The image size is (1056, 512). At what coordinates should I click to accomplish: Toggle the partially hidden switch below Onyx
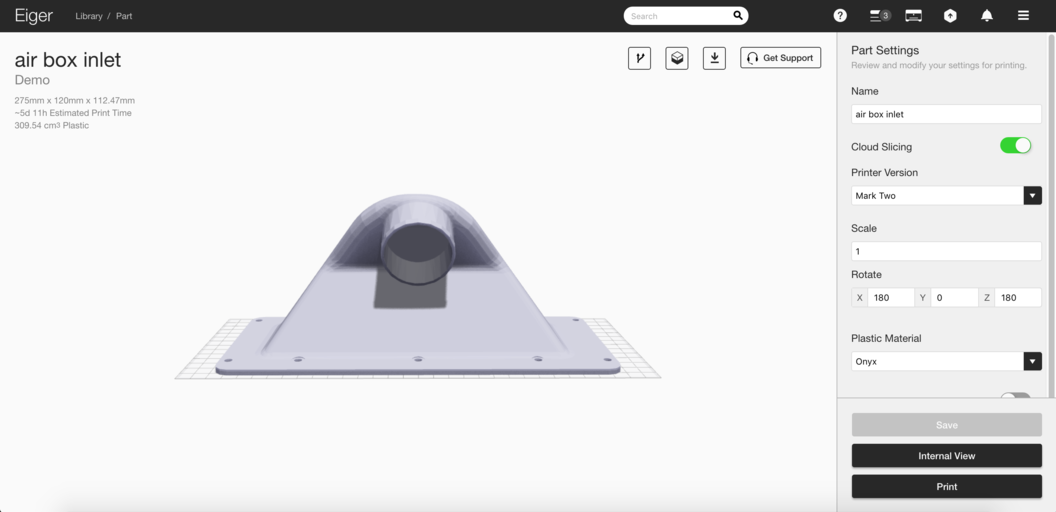pyautogui.click(x=1015, y=397)
